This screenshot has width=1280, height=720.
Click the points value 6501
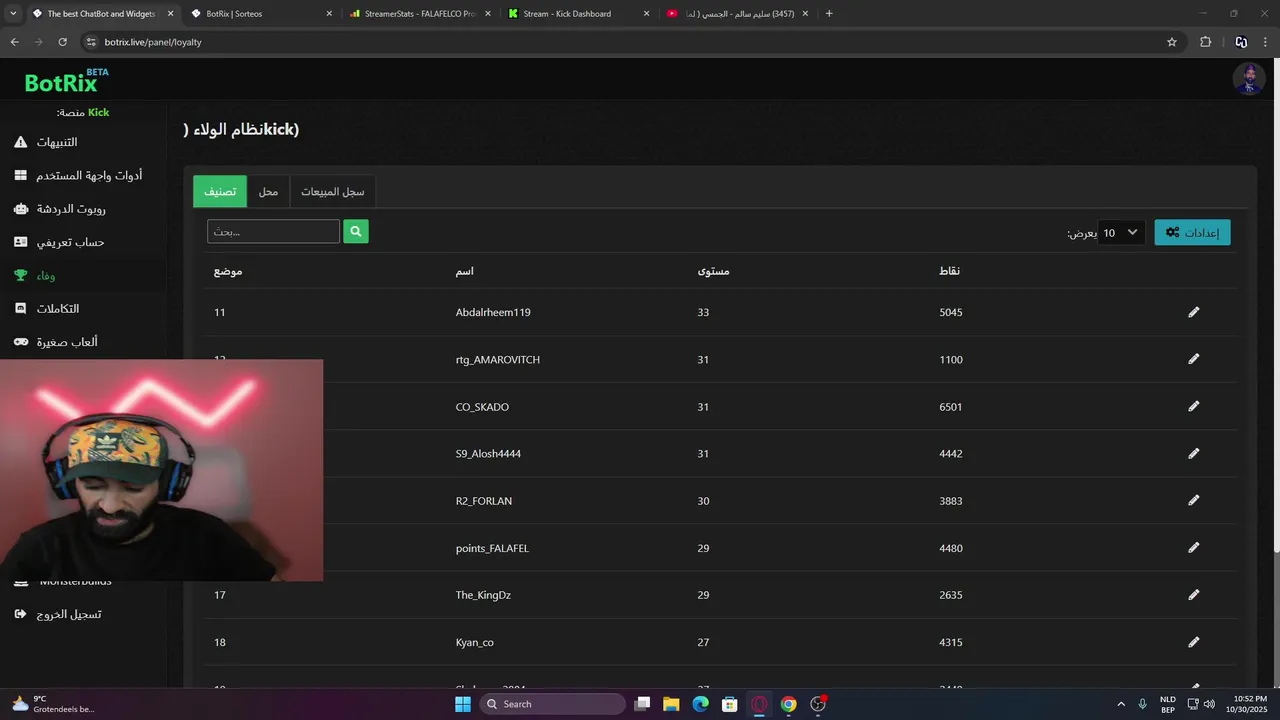[951, 407]
